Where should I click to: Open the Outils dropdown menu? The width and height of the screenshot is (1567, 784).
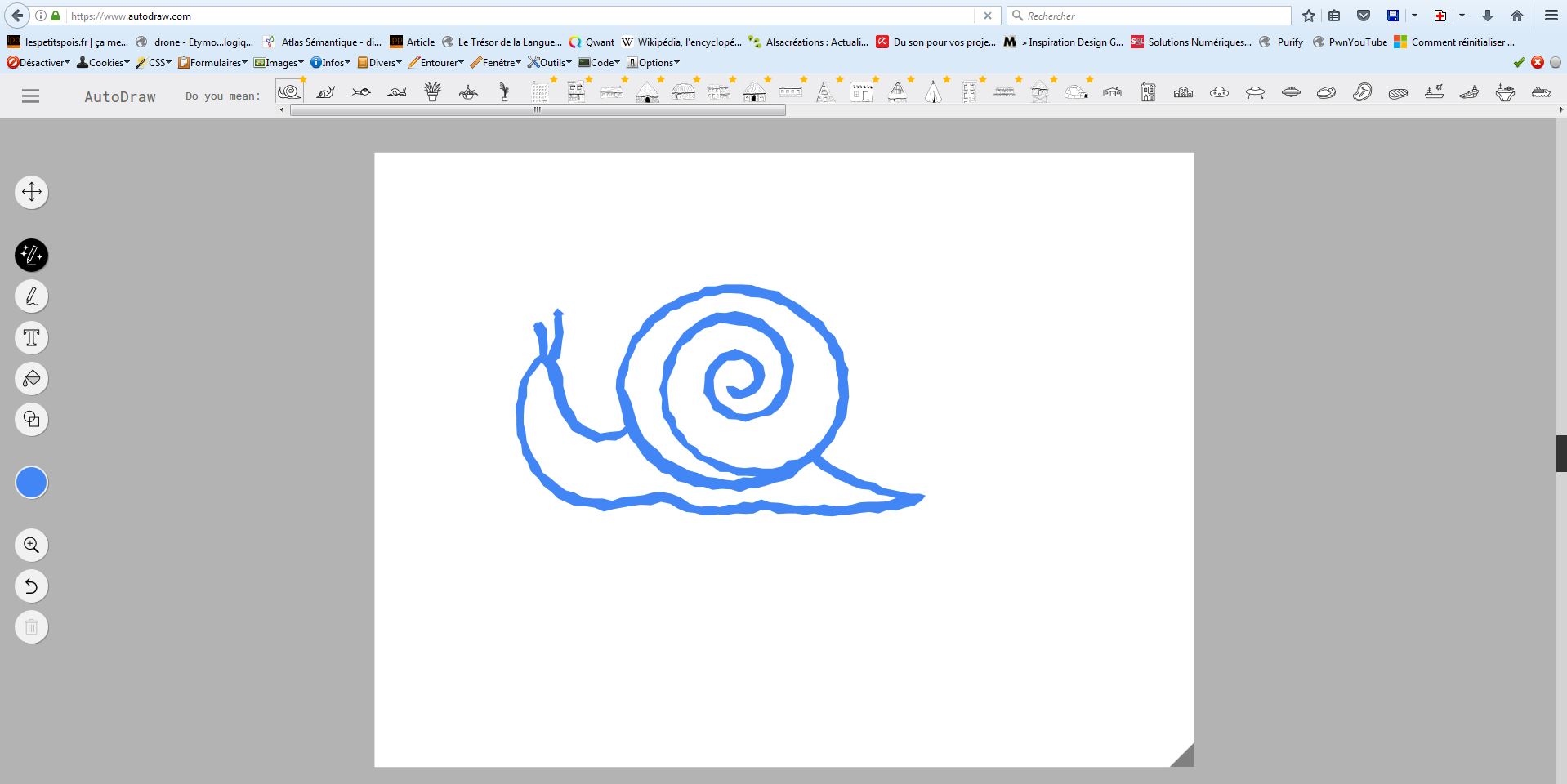(550, 63)
